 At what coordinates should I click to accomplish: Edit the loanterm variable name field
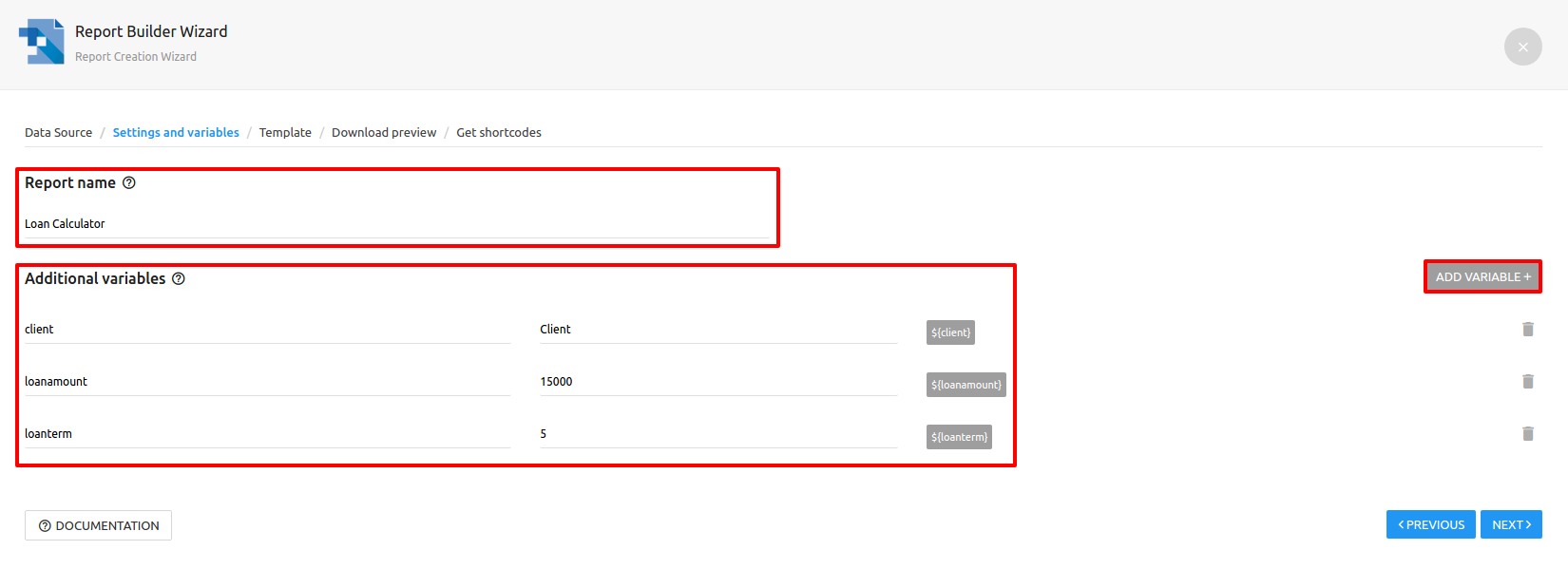267,434
